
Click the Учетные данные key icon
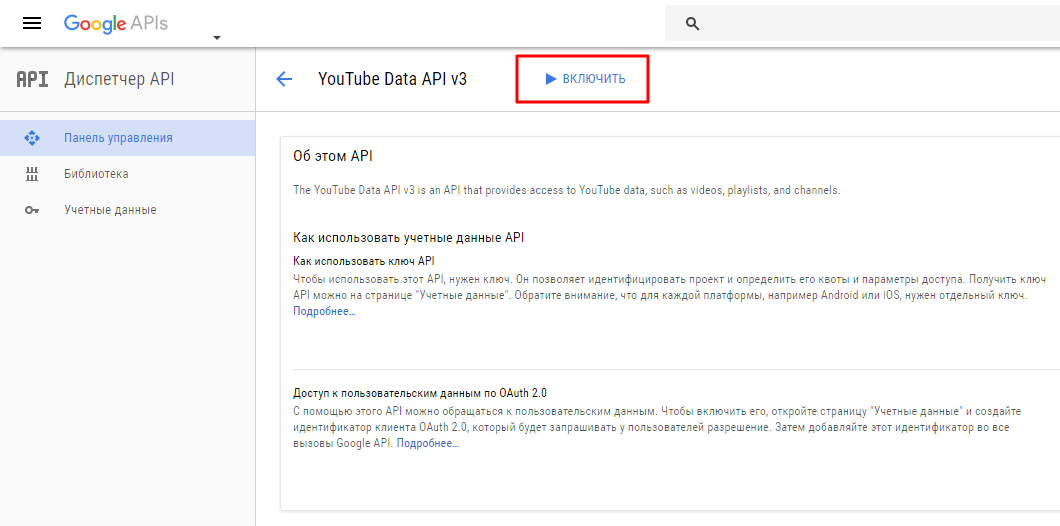click(32, 210)
